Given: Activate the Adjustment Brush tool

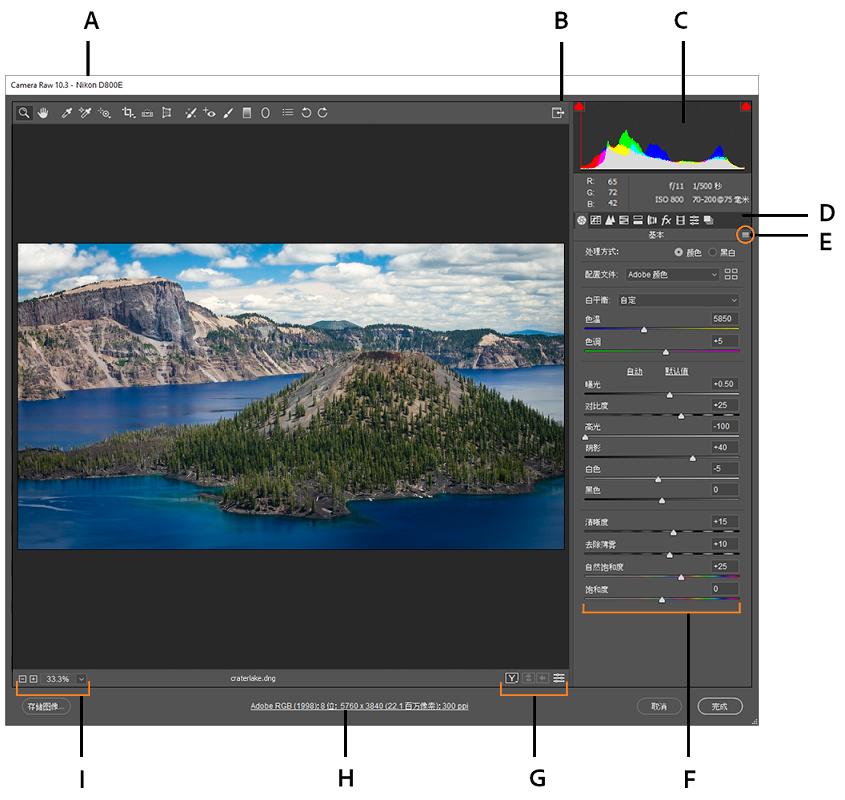Looking at the screenshot, I should [227, 112].
